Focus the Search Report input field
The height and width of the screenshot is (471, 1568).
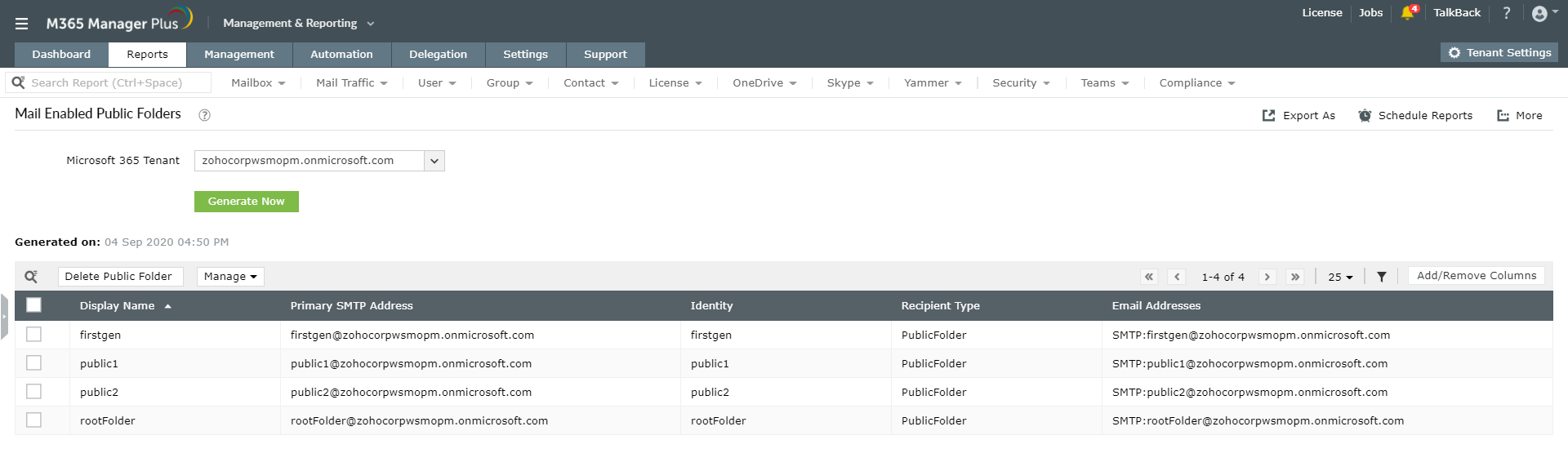tap(114, 83)
